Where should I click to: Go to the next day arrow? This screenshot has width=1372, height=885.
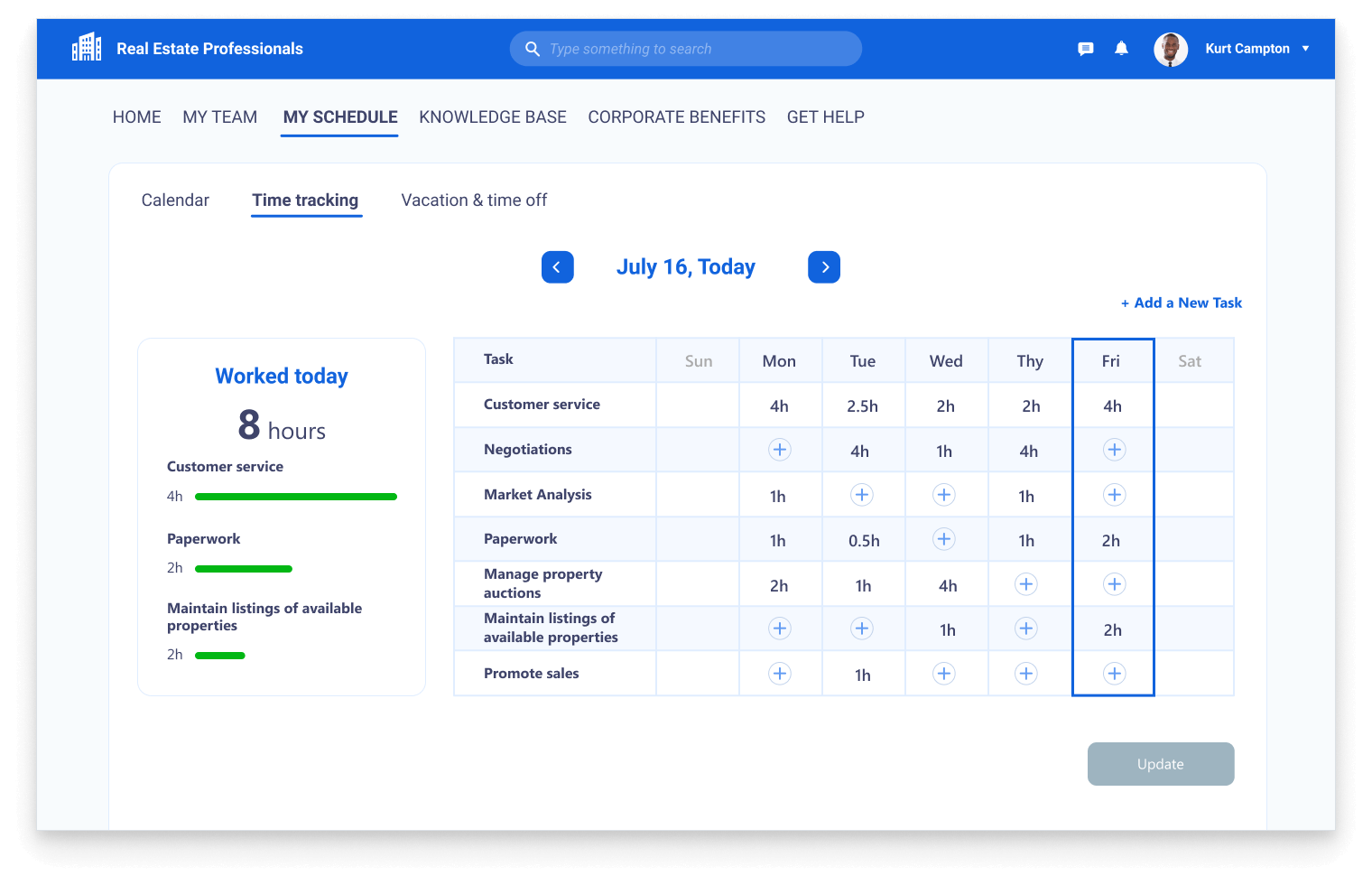coord(824,267)
